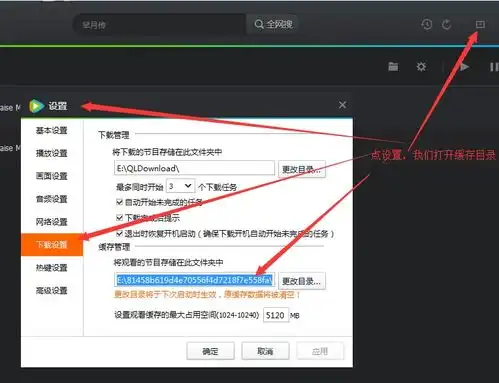Image resolution: width=499 pixels, height=383 pixels.
Task: Click the gear settings icon in download toolbar
Action: [421, 67]
